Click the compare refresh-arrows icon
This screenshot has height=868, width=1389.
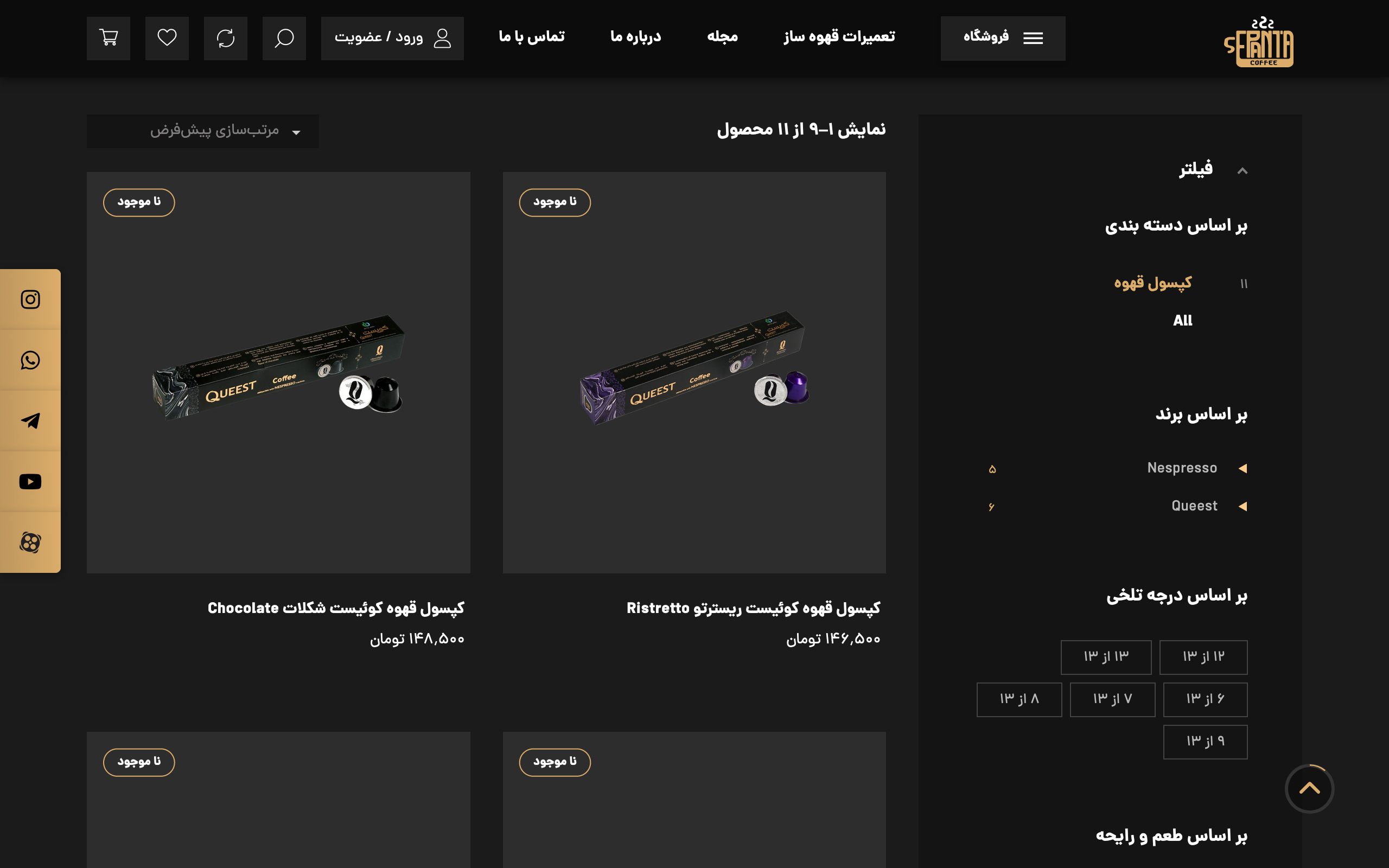pos(226,39)
